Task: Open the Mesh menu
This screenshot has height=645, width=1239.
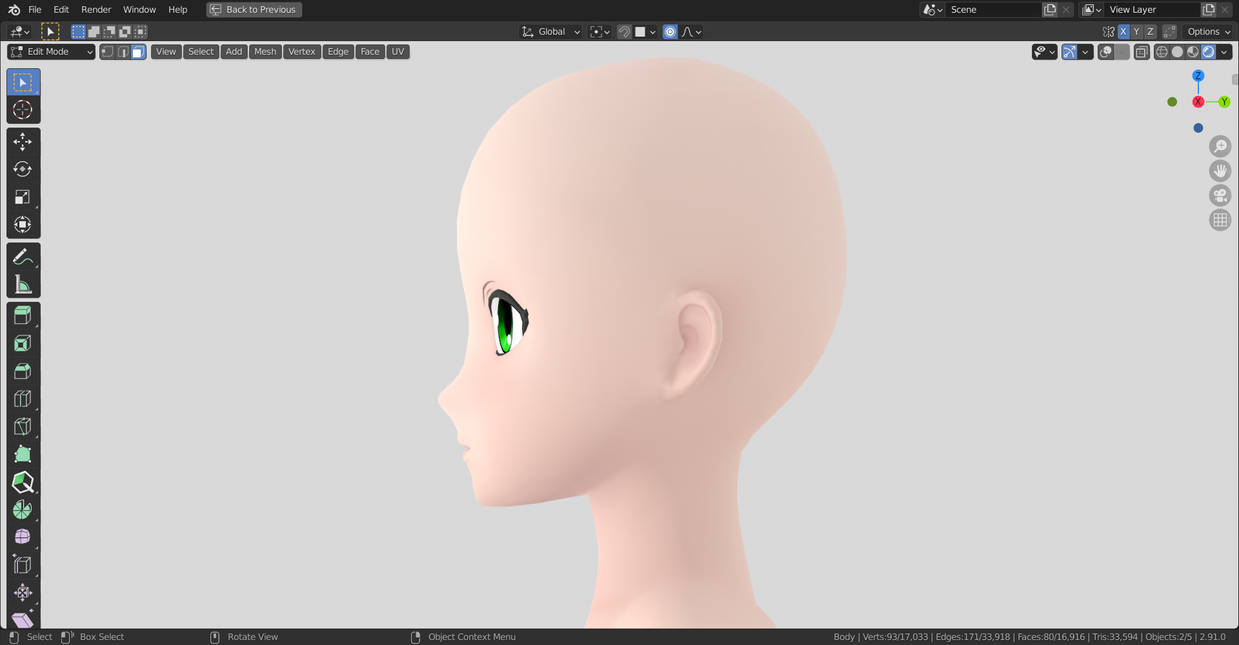Action: pyautogui.click(x=265, y=52)
